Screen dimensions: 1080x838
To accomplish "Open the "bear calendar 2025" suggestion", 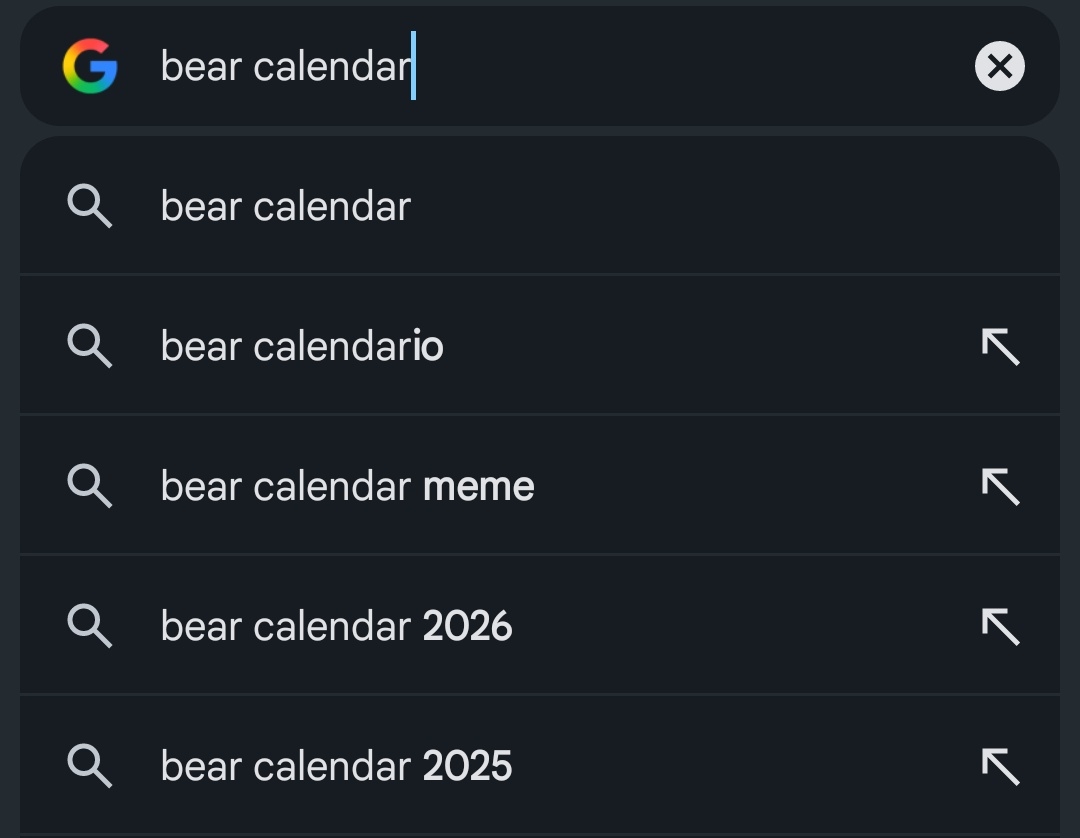I will coord(336,767).
